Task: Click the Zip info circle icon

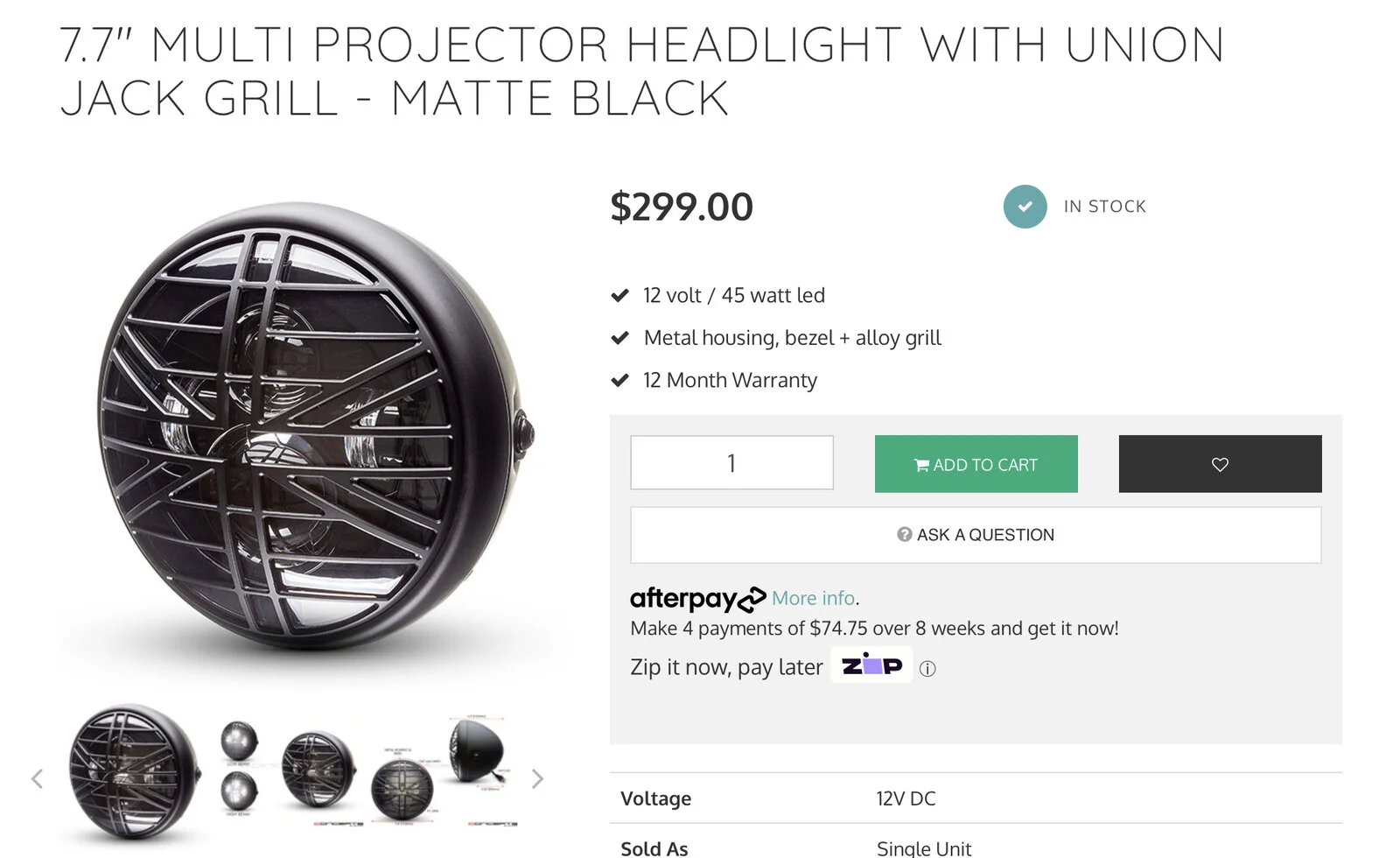Action: coord(927,669)
